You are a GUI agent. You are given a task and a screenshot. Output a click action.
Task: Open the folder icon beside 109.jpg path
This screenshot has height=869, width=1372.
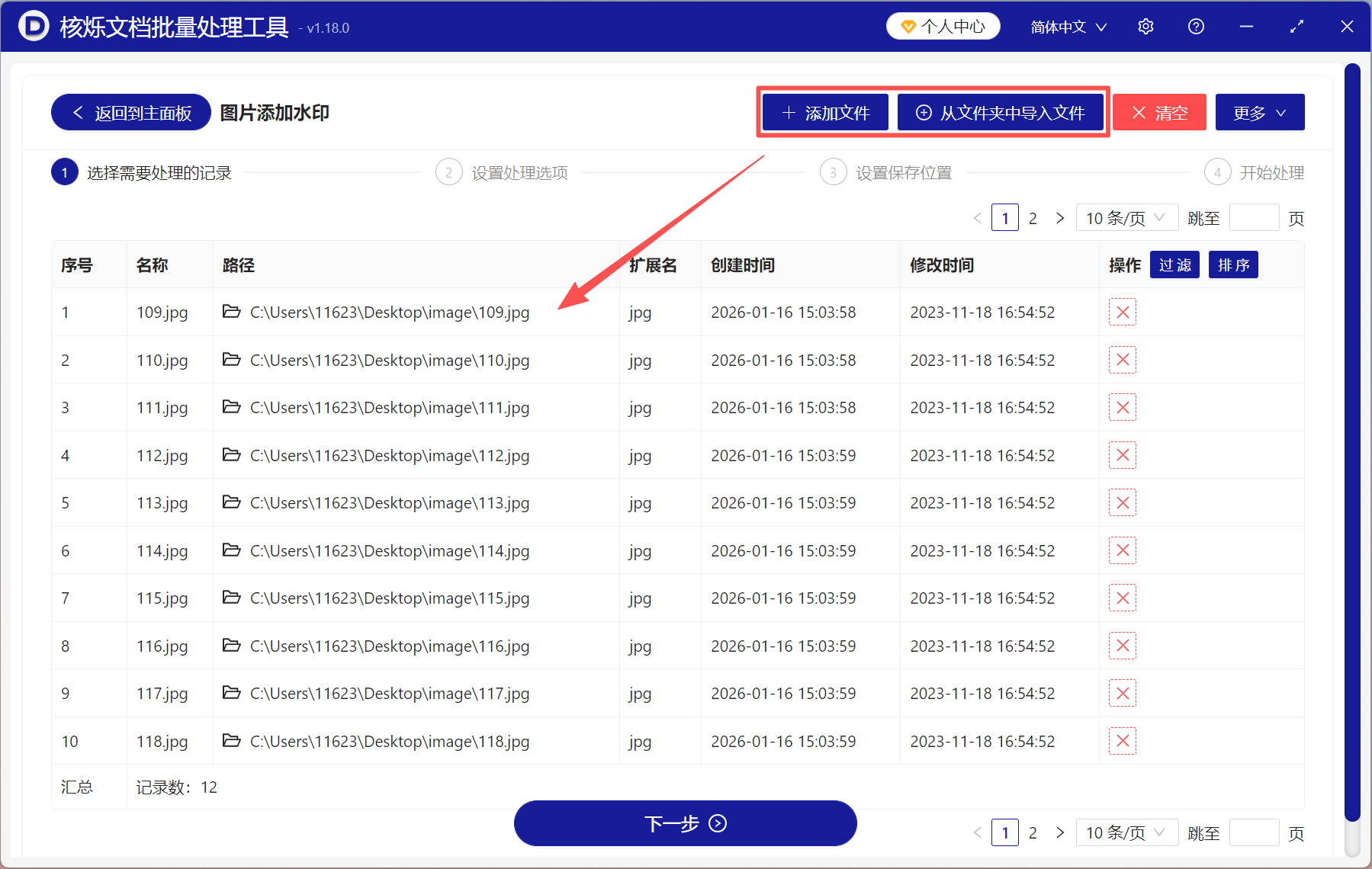(231, 312)
